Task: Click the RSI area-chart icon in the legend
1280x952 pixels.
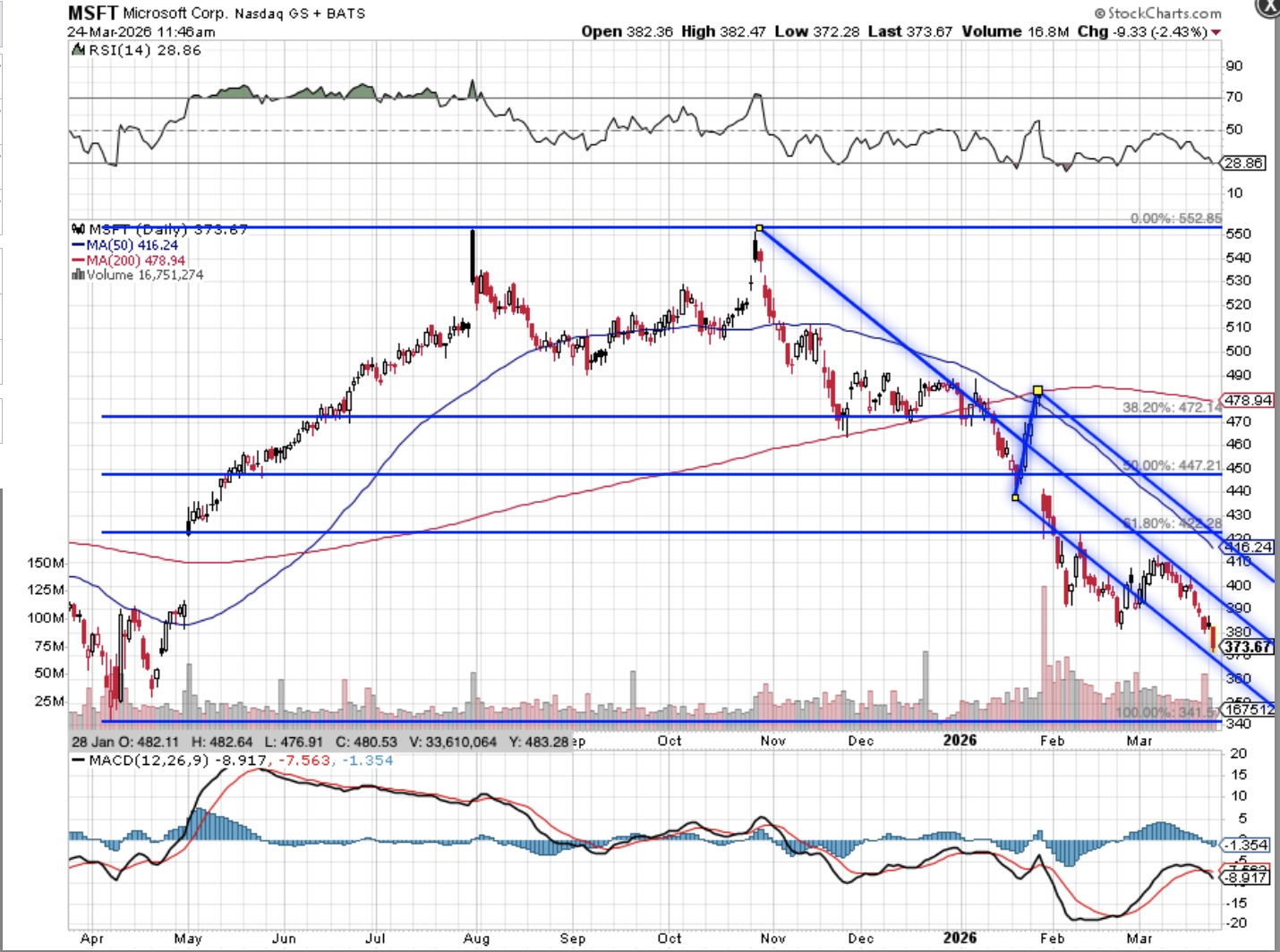Action: tap(78, 51)
